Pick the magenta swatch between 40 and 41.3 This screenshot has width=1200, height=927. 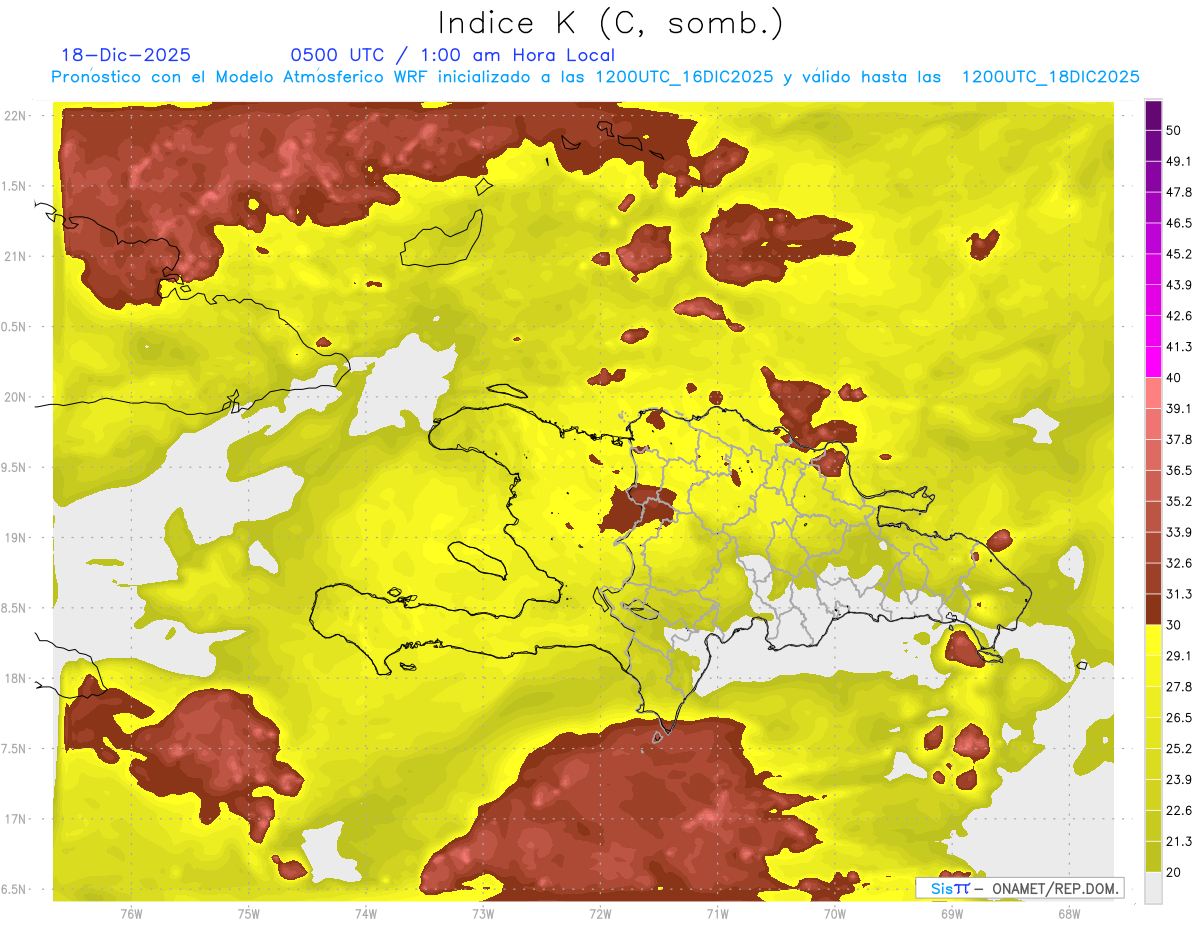(1153, 361)
